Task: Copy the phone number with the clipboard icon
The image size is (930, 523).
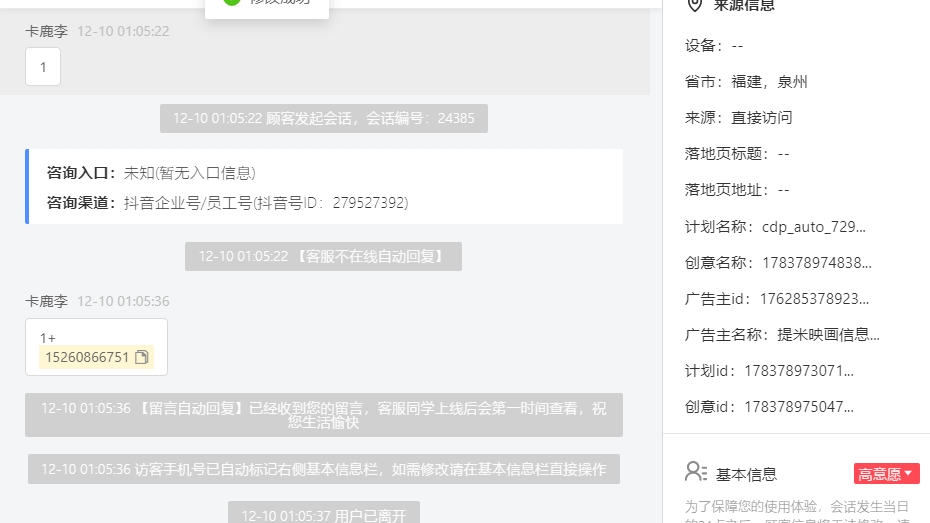Action: click(x=141, y=357)
